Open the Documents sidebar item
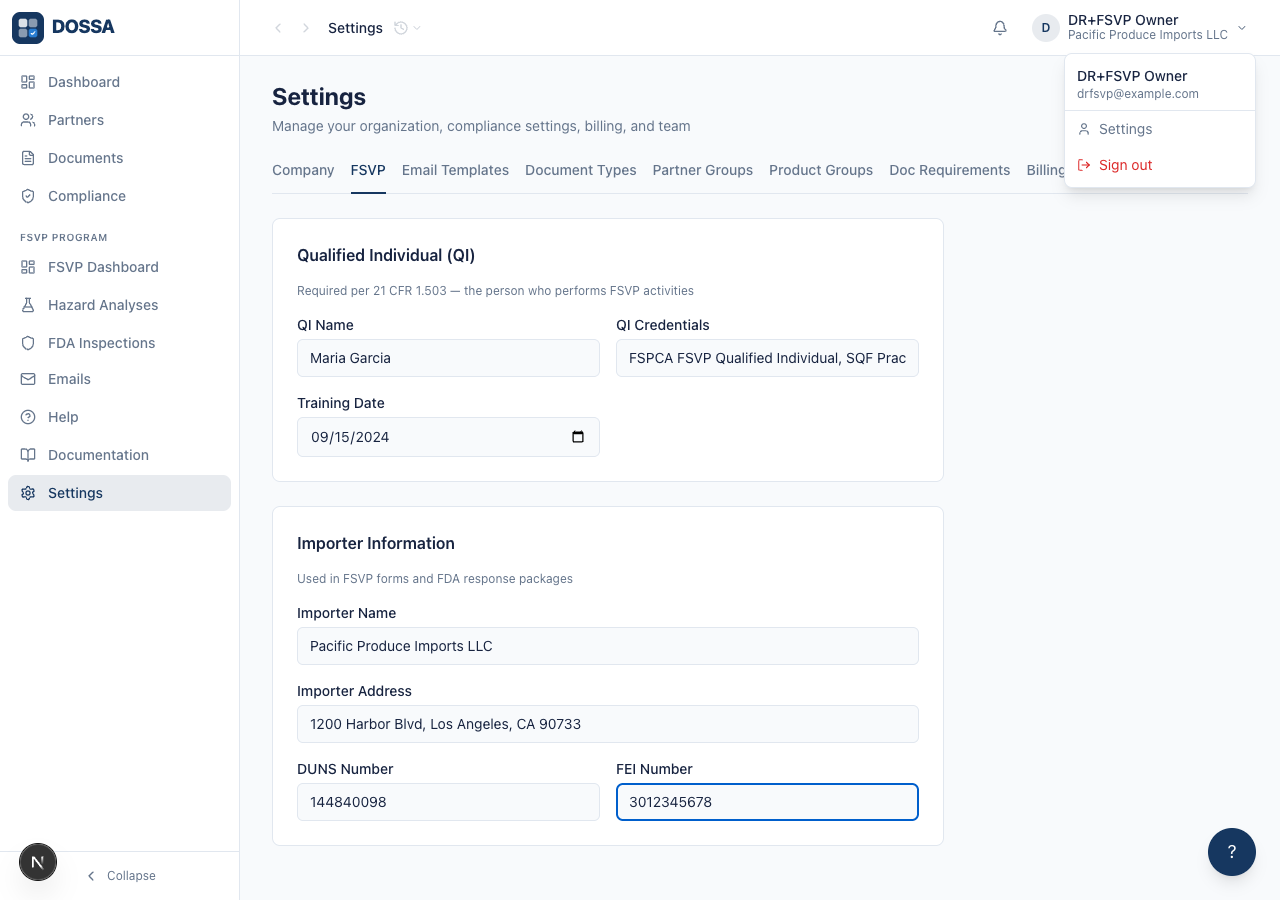 (x=119, y=158)
